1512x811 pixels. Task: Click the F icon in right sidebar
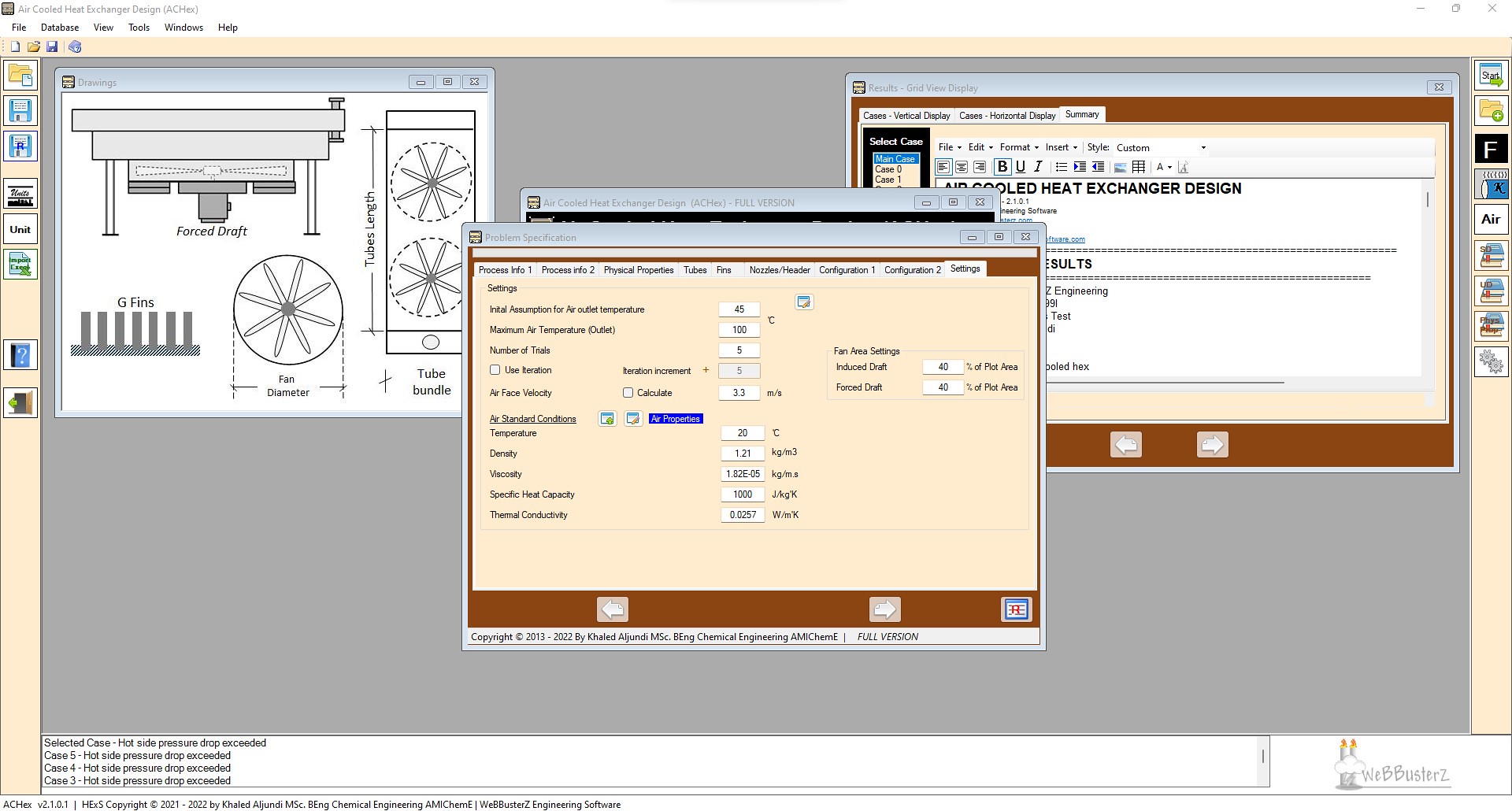(x=1491, y=149)
